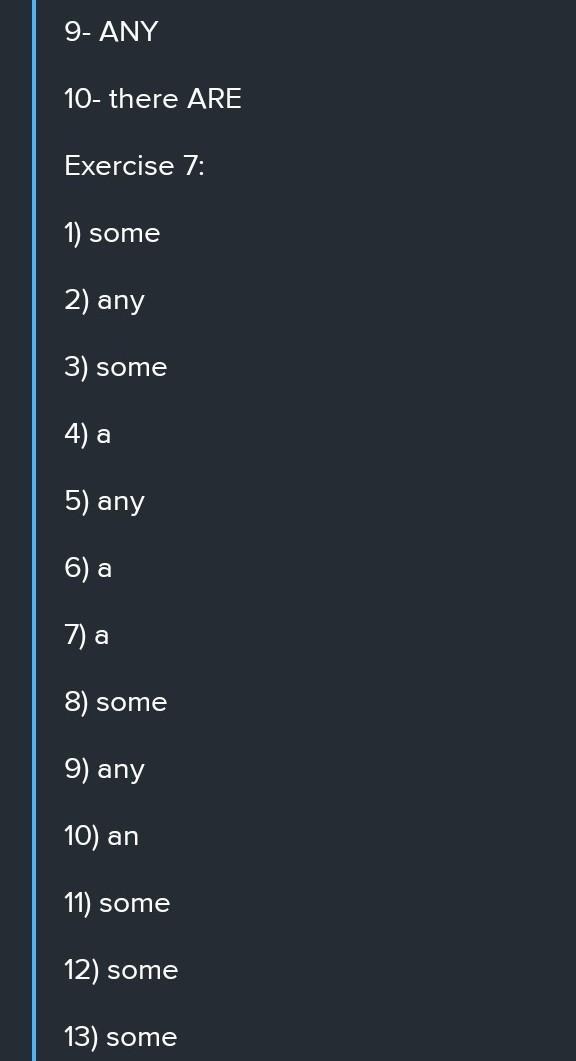Click answer '11) some'

pyautogui.click(x=117, y=903)
